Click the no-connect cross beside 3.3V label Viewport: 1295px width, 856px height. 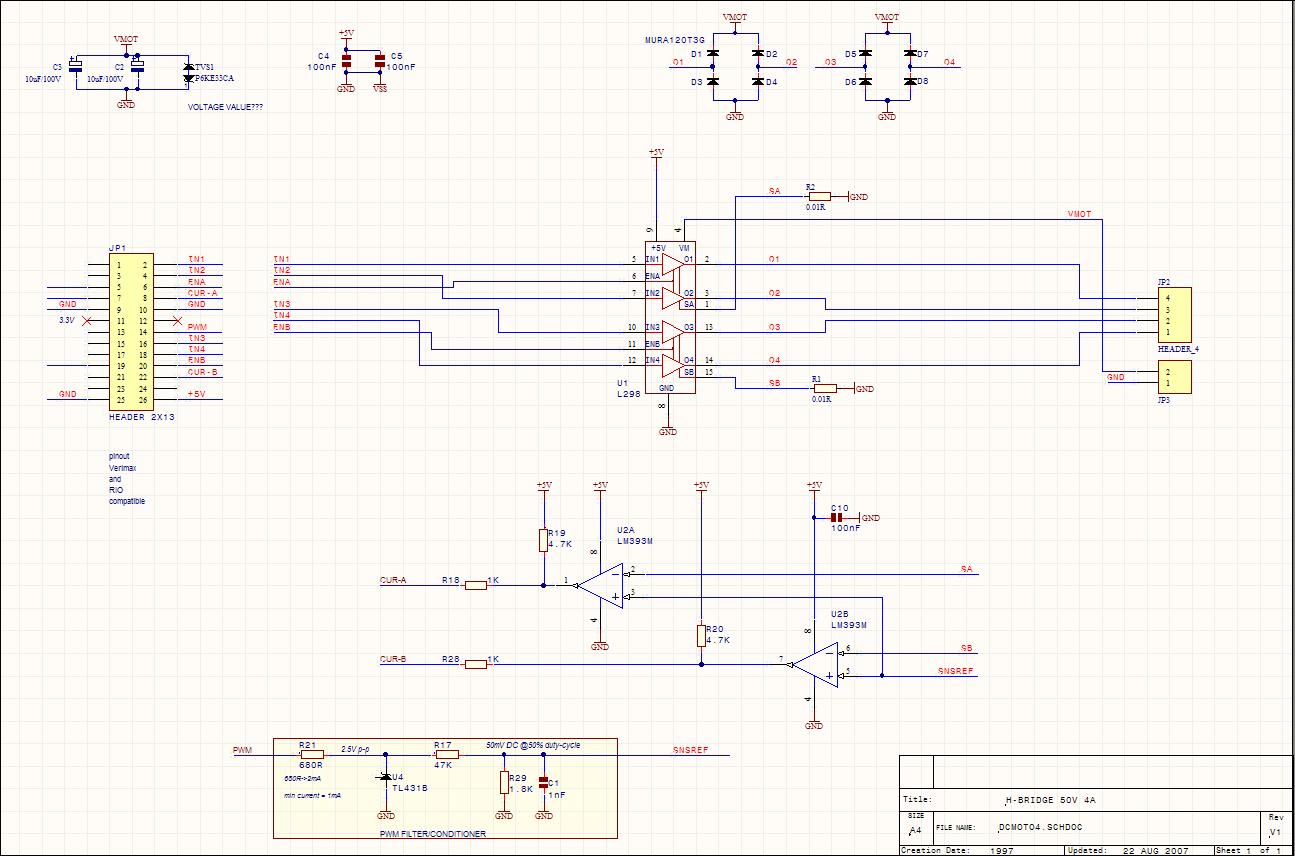coord(87,320)
